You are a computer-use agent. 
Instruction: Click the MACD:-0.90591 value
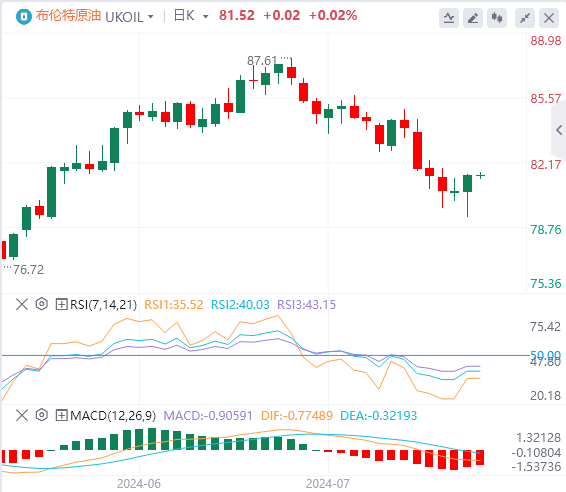coord(208,415)
